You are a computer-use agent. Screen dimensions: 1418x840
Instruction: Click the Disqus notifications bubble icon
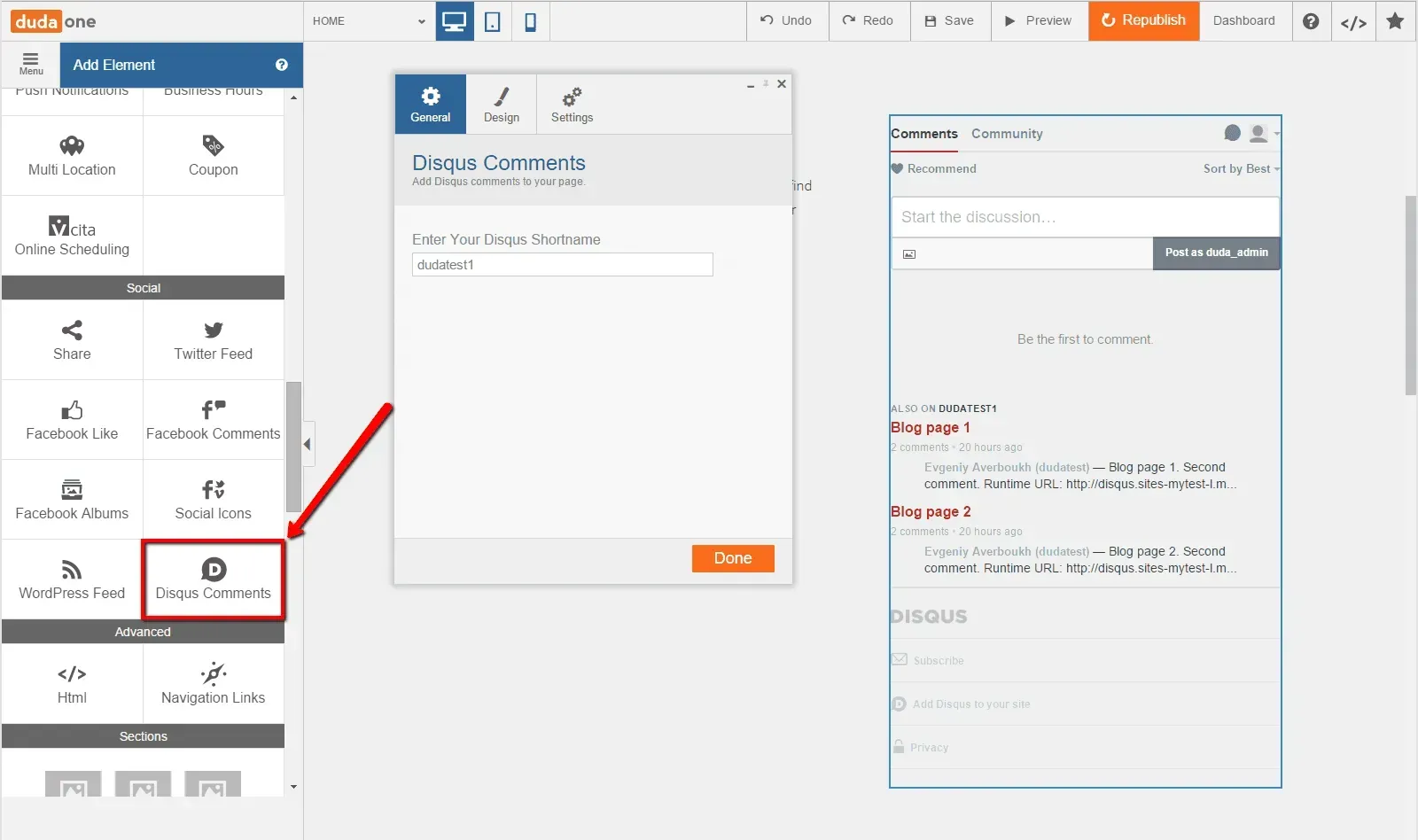[x=1232, y=133]
